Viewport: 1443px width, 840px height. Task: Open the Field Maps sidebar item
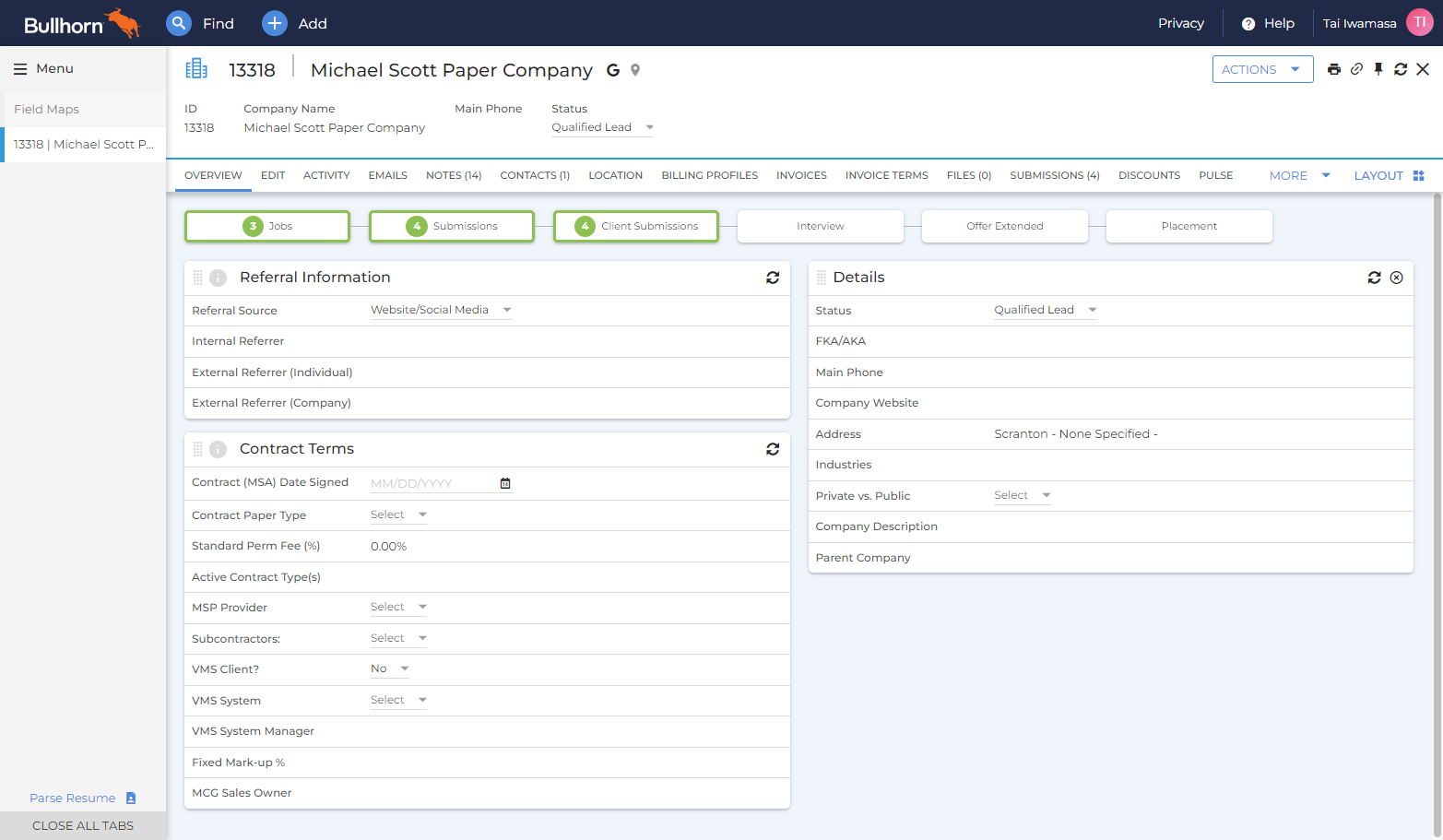84,109
